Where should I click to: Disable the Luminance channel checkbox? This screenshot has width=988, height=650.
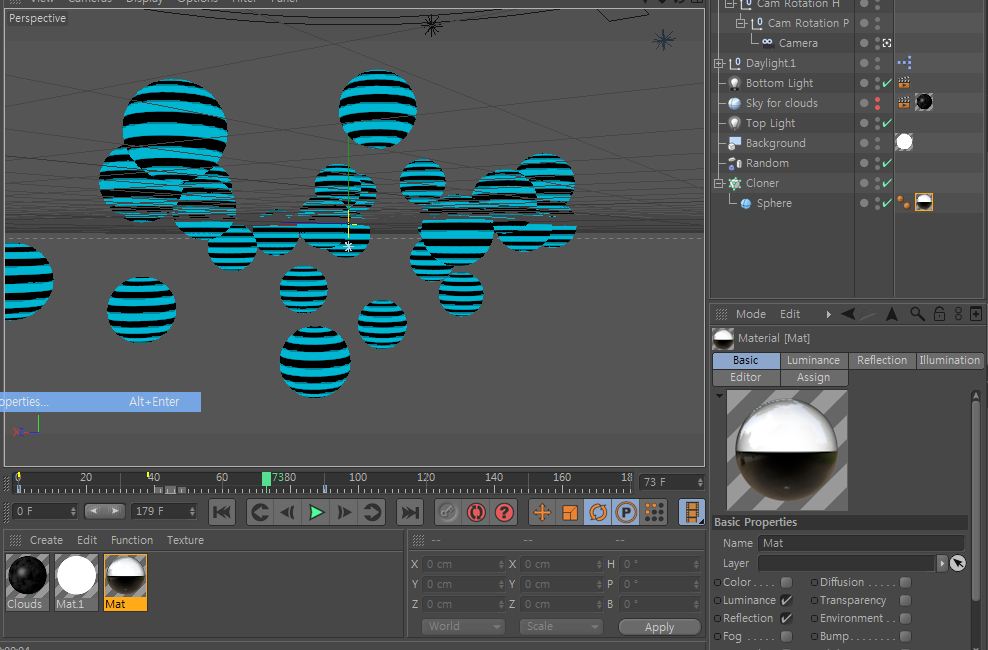pos(786,600)
